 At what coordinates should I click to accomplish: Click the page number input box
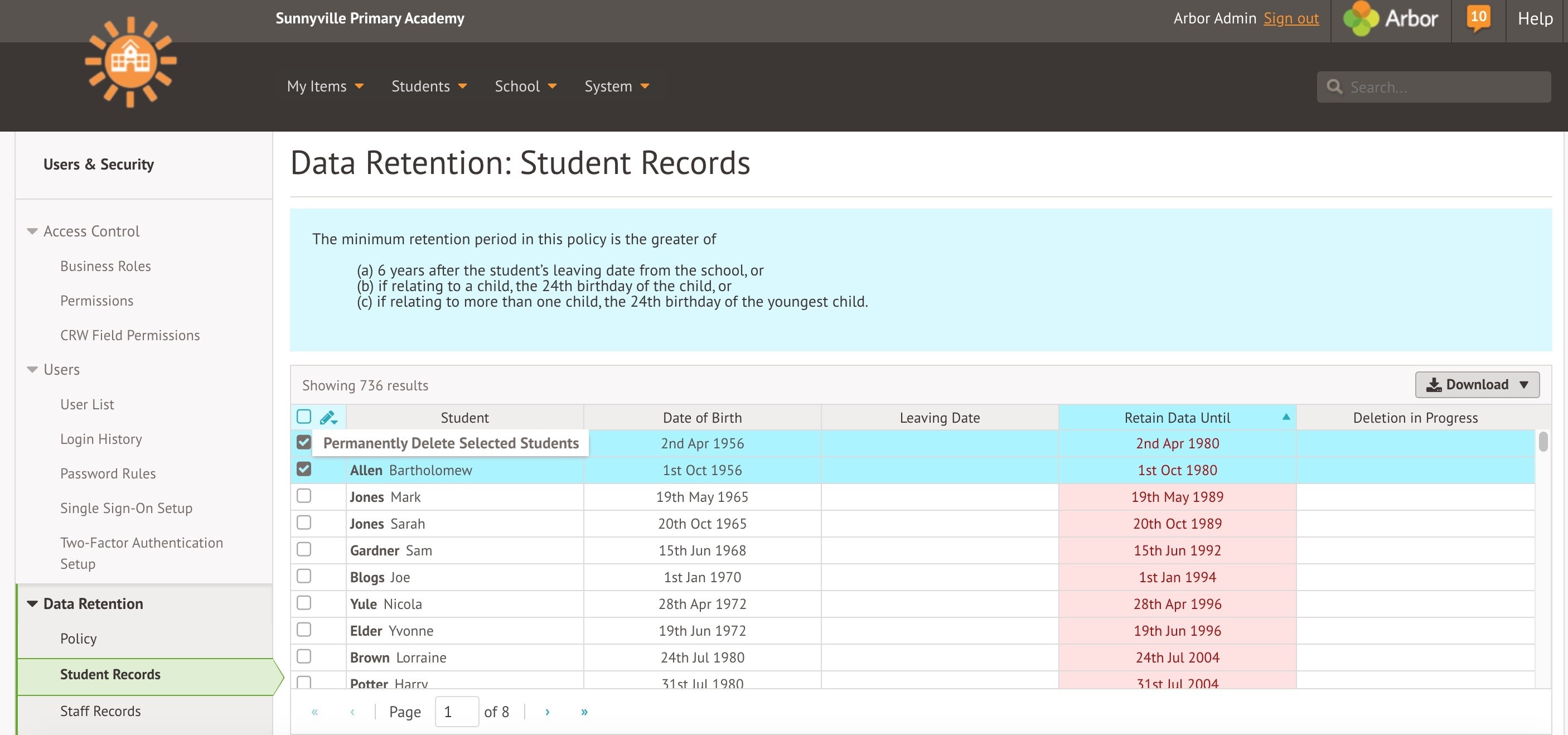(x=457, y=711)
